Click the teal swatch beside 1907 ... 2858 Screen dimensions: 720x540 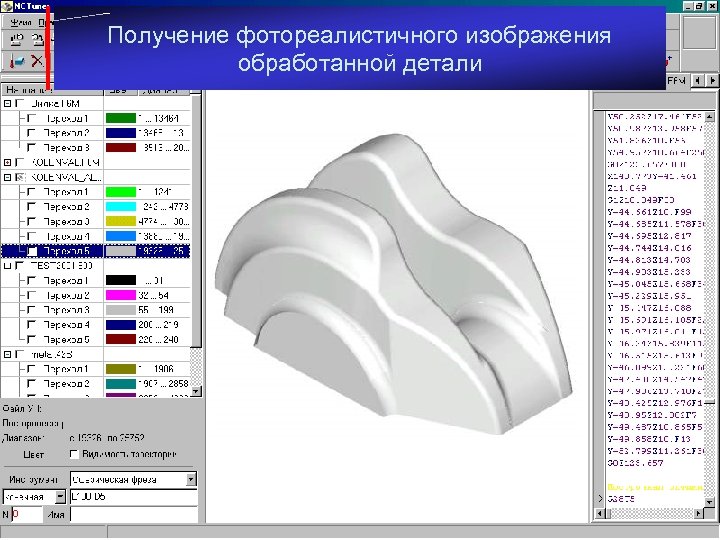coord(121,383)
